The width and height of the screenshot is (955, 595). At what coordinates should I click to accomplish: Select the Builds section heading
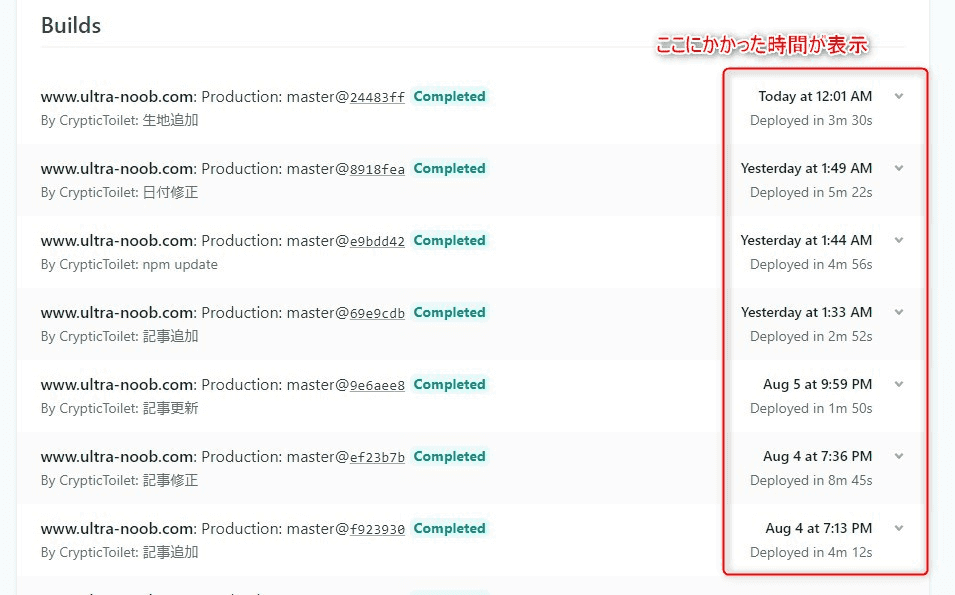[71, 26]
